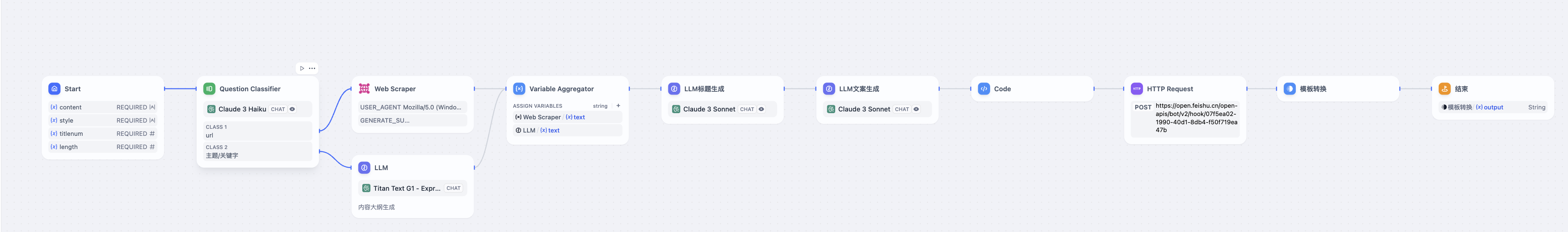Viewport: 1568px width, 232px height.
Task: Select the CLASS 1 url entry
Action: click(x=257, y=131)
